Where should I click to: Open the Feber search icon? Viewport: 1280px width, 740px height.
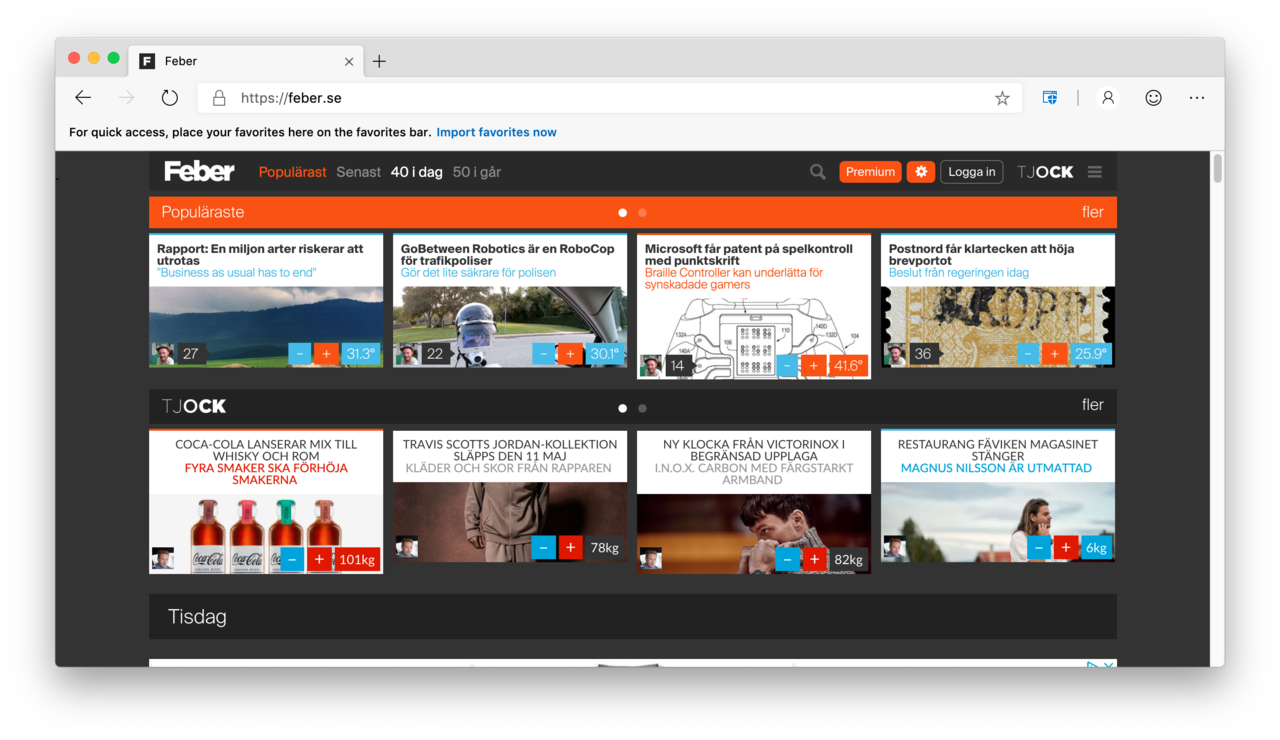point(817,171)
